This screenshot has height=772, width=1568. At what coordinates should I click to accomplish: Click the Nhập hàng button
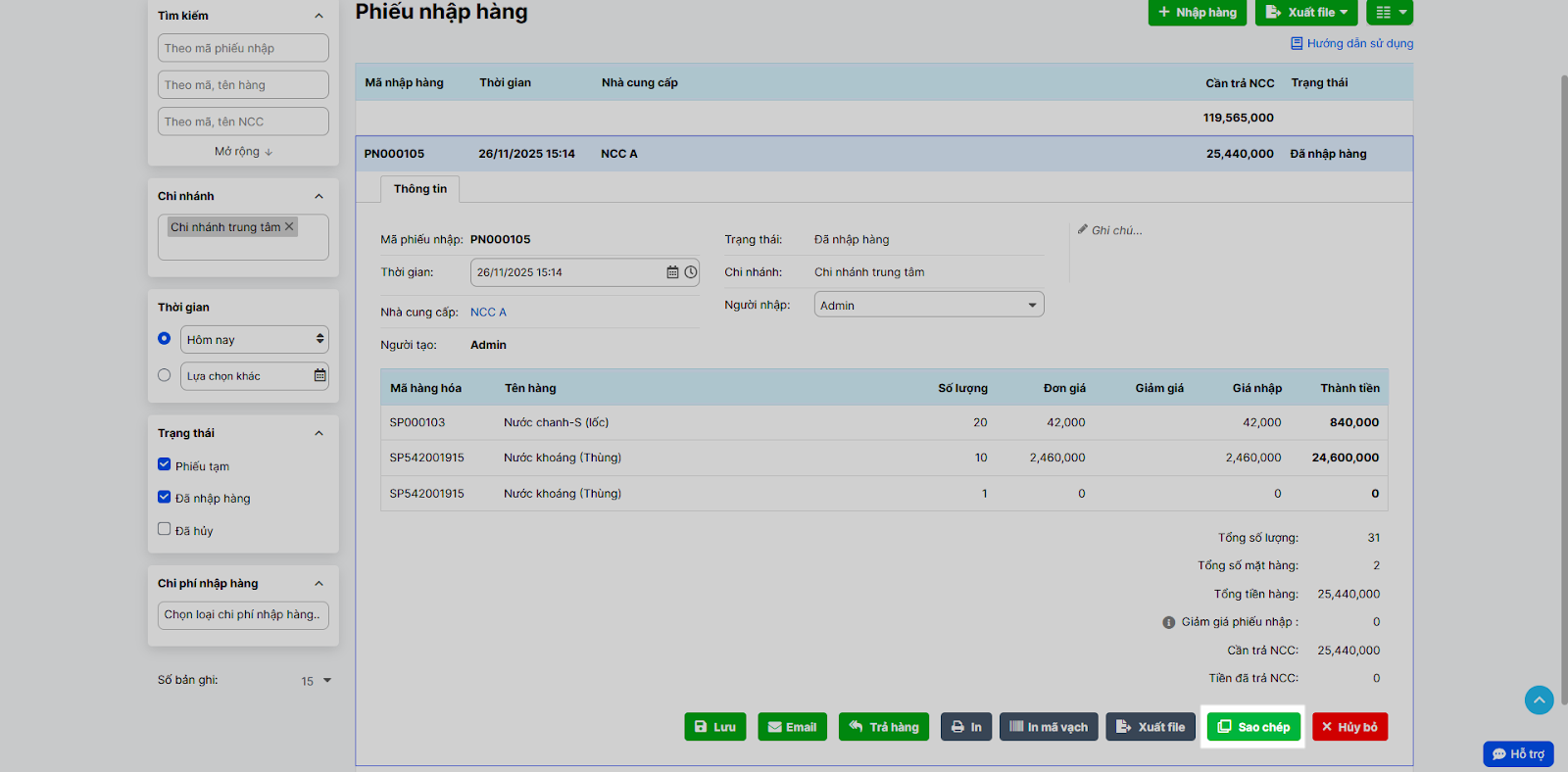1198,13
